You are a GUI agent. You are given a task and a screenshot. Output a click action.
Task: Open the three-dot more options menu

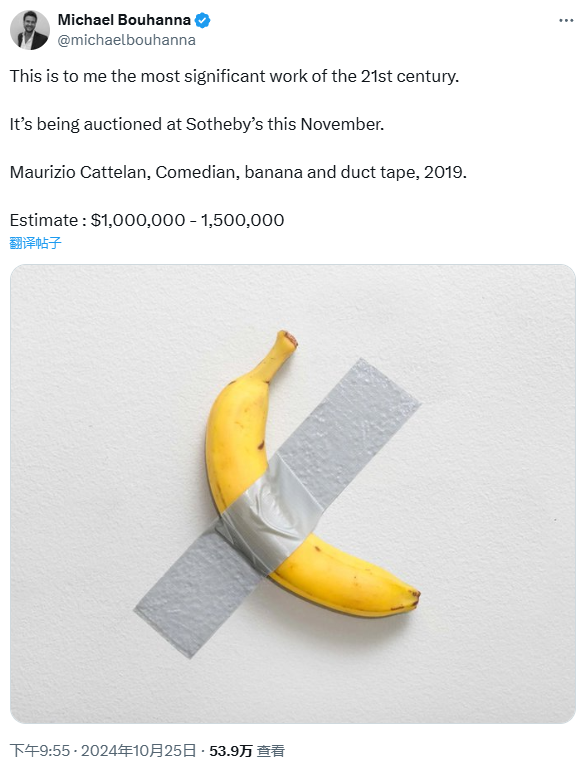(x=566, y=21)
